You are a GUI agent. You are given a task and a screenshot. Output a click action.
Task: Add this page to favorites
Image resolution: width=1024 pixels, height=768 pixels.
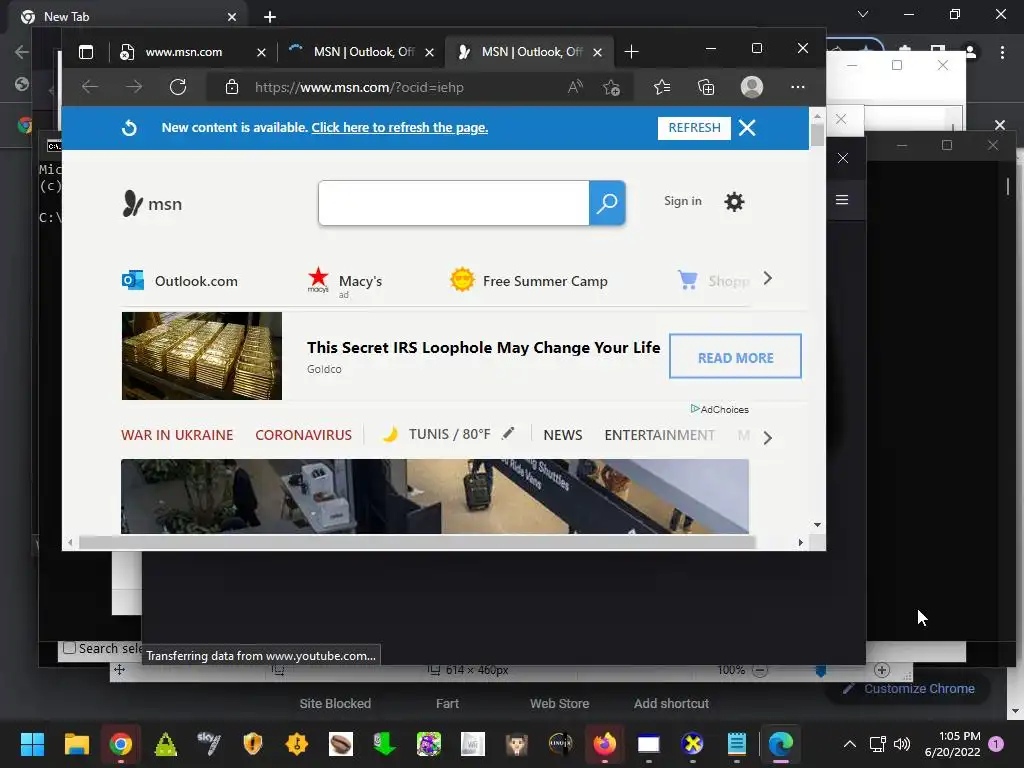pos(611,87)
